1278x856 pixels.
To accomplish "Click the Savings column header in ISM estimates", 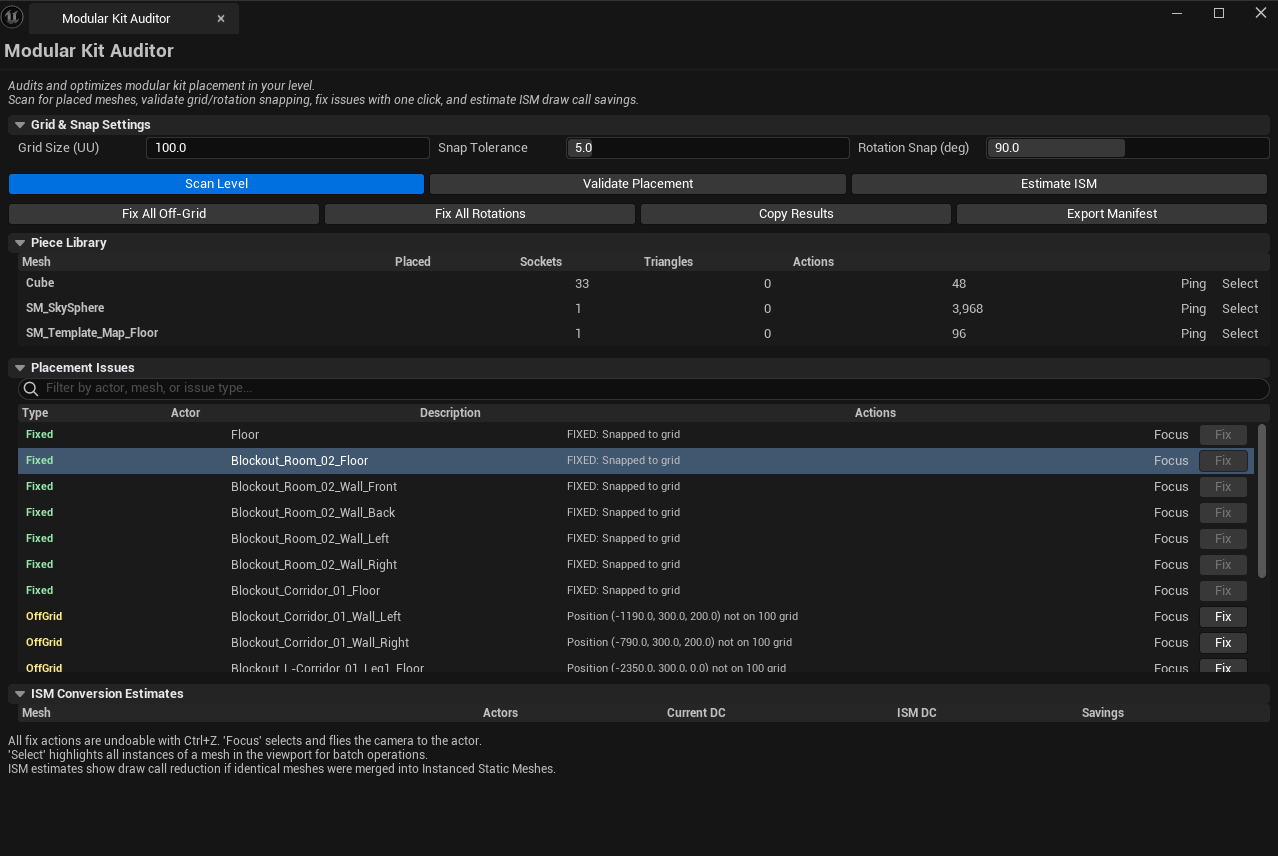I will (1103, 713).
